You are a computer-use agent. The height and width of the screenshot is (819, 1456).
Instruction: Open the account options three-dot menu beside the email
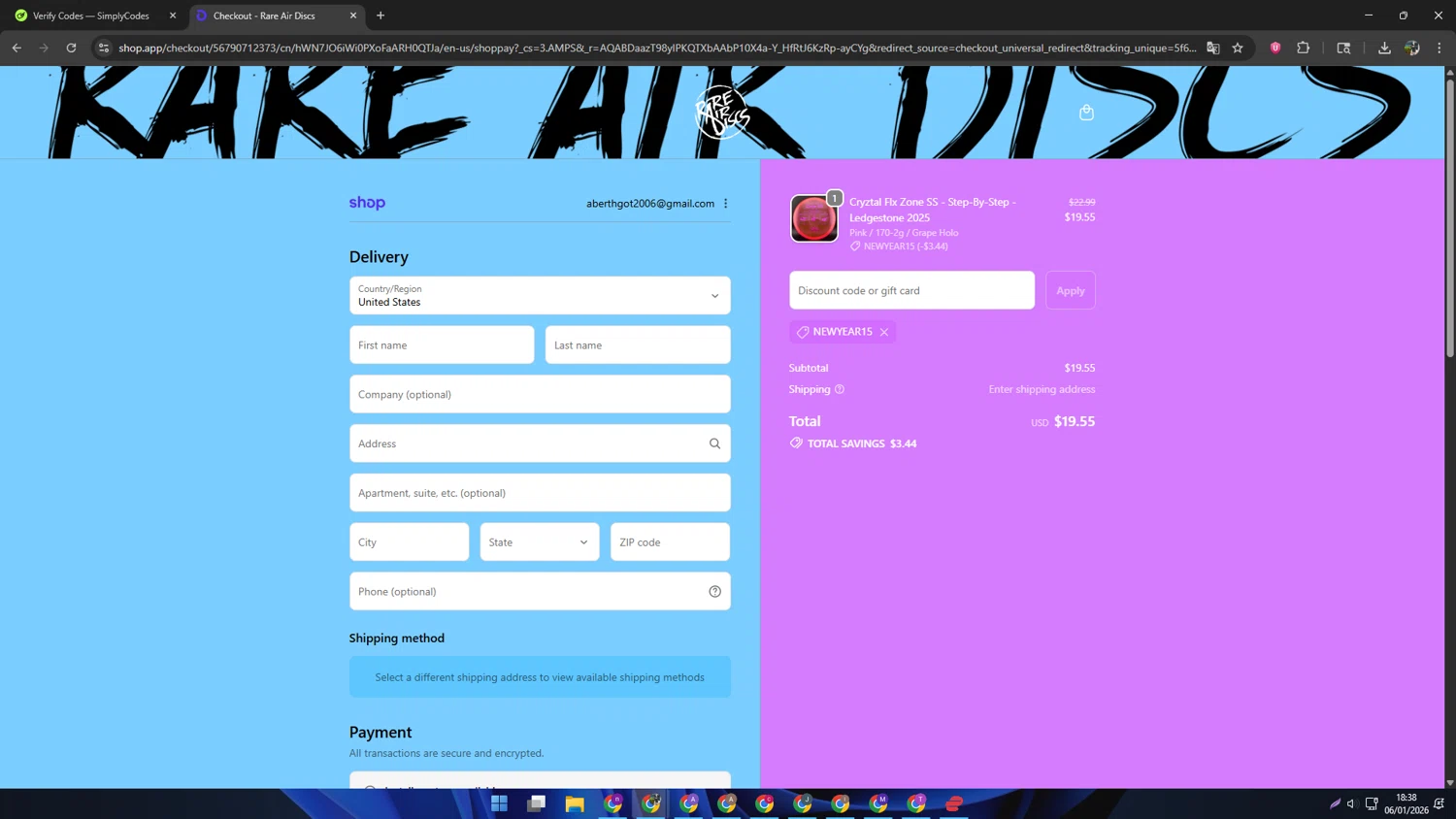pyautogui.click(x=725, y=203)
